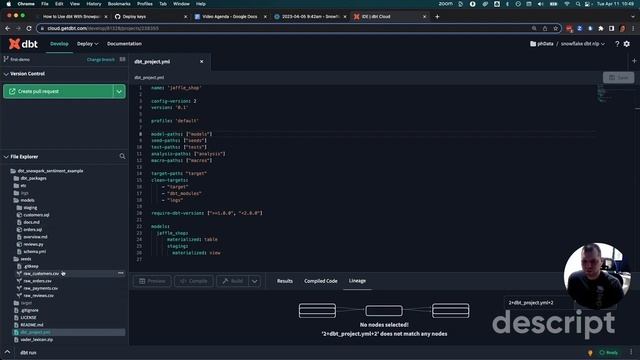Open the settings gear in dbt header
Image resolution: width=640 pixels, height=360 pixels.
627,44
